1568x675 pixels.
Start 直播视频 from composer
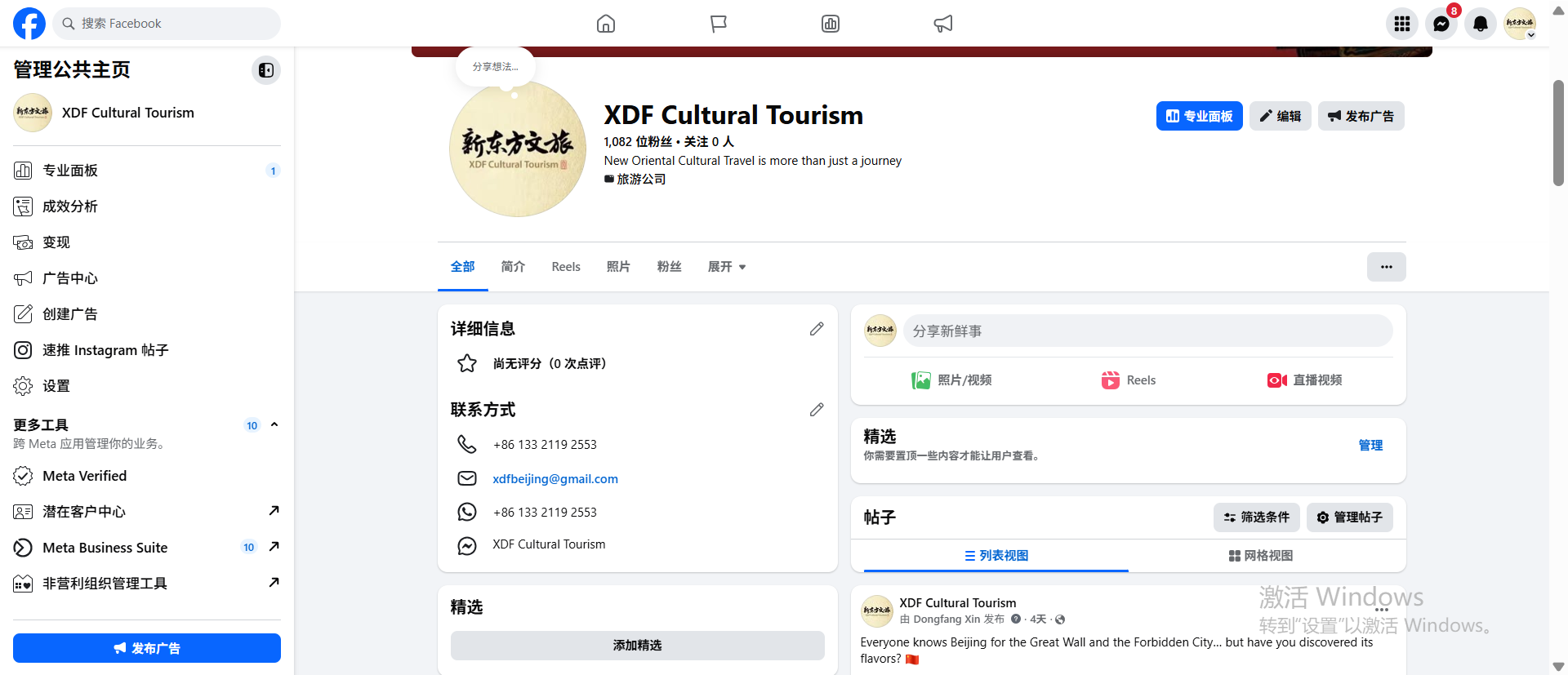[1305, 380]
